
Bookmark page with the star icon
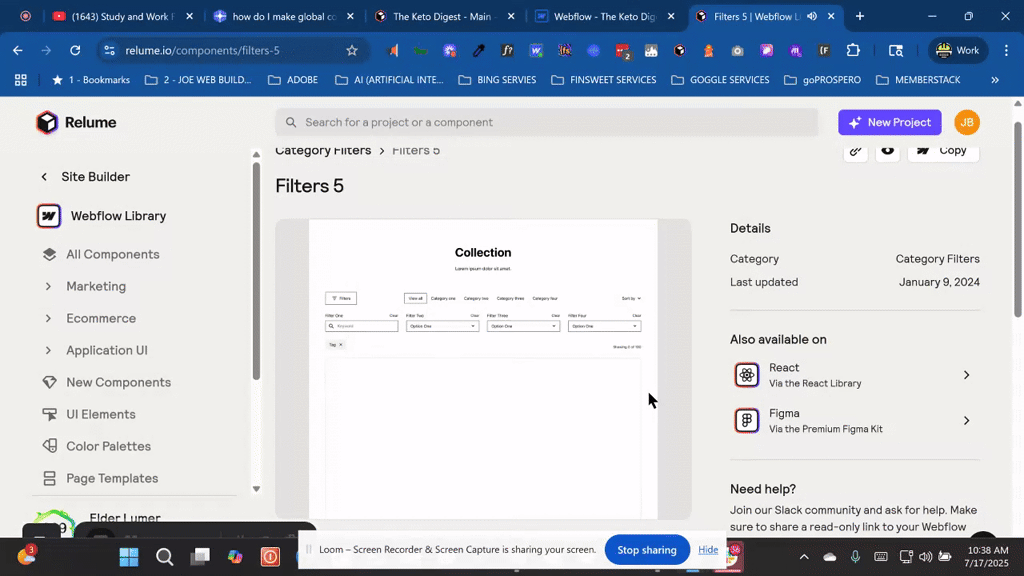tap(351, 50)
